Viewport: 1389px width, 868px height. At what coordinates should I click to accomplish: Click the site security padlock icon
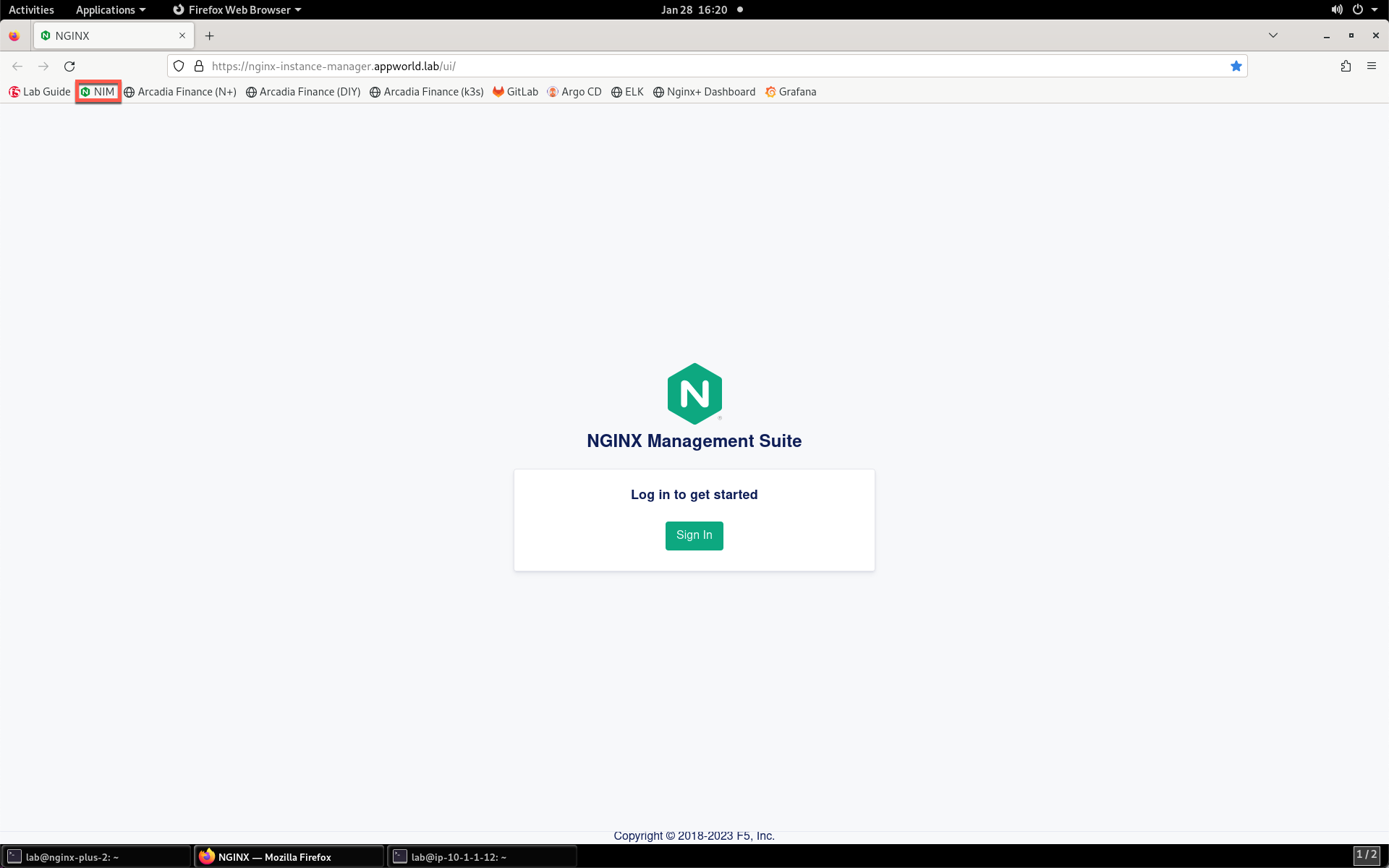click(x=199, y=67)
